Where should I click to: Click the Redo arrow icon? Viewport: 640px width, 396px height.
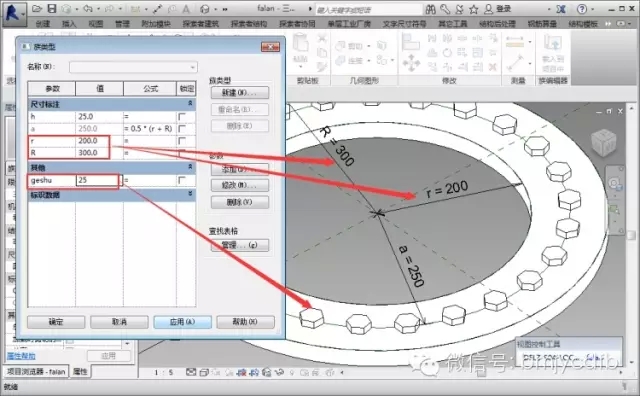click(x=109, y=9)
